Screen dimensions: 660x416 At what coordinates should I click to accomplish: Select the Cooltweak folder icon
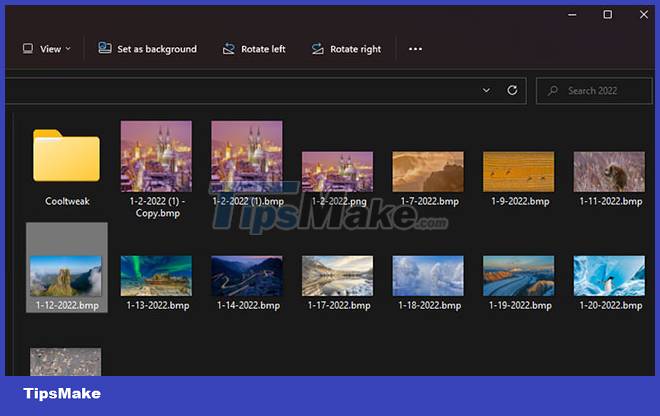(67, 155)
